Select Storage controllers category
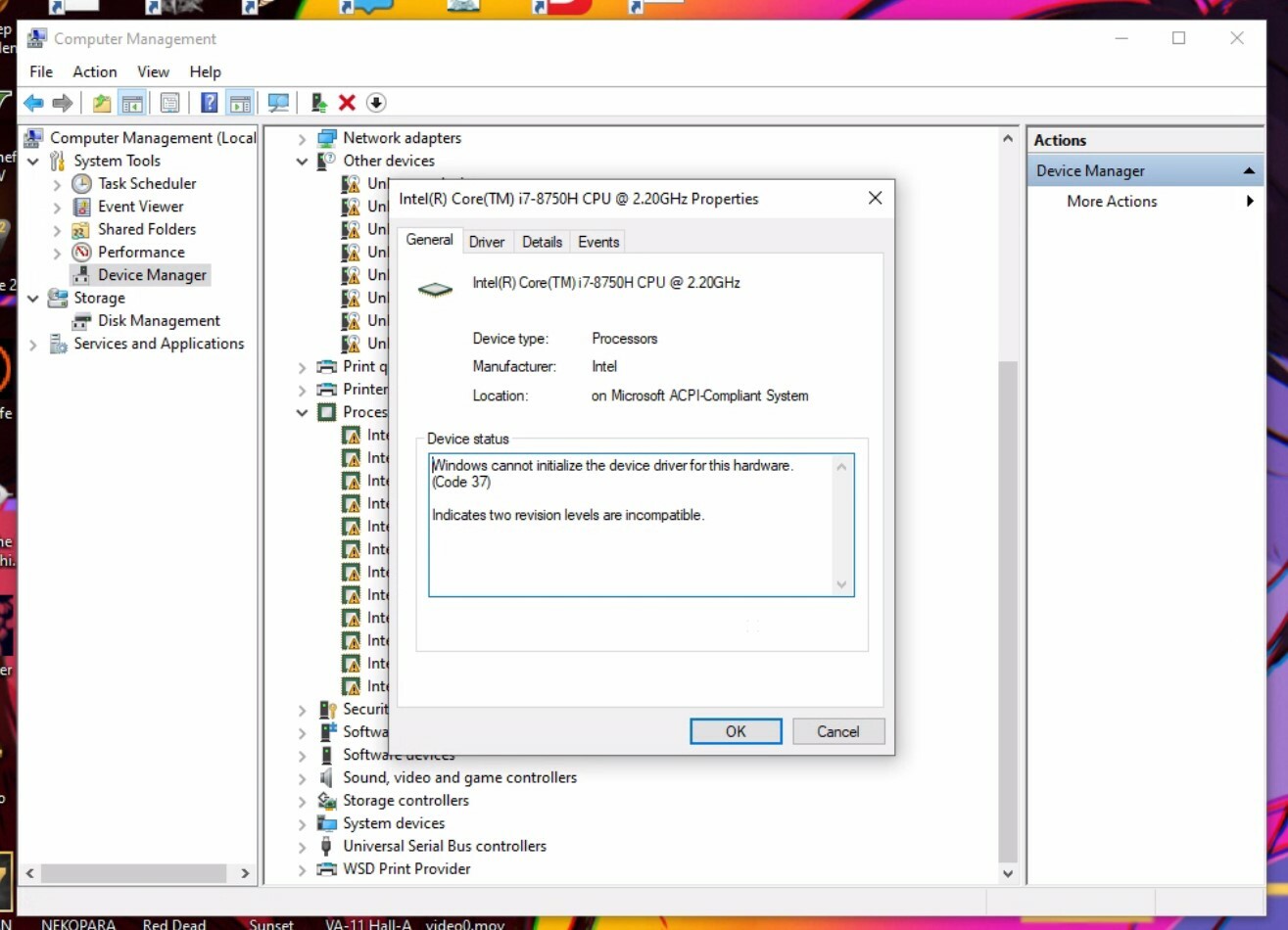Image resolution: width=1288 pixels, height=930 pixels. 405,800
